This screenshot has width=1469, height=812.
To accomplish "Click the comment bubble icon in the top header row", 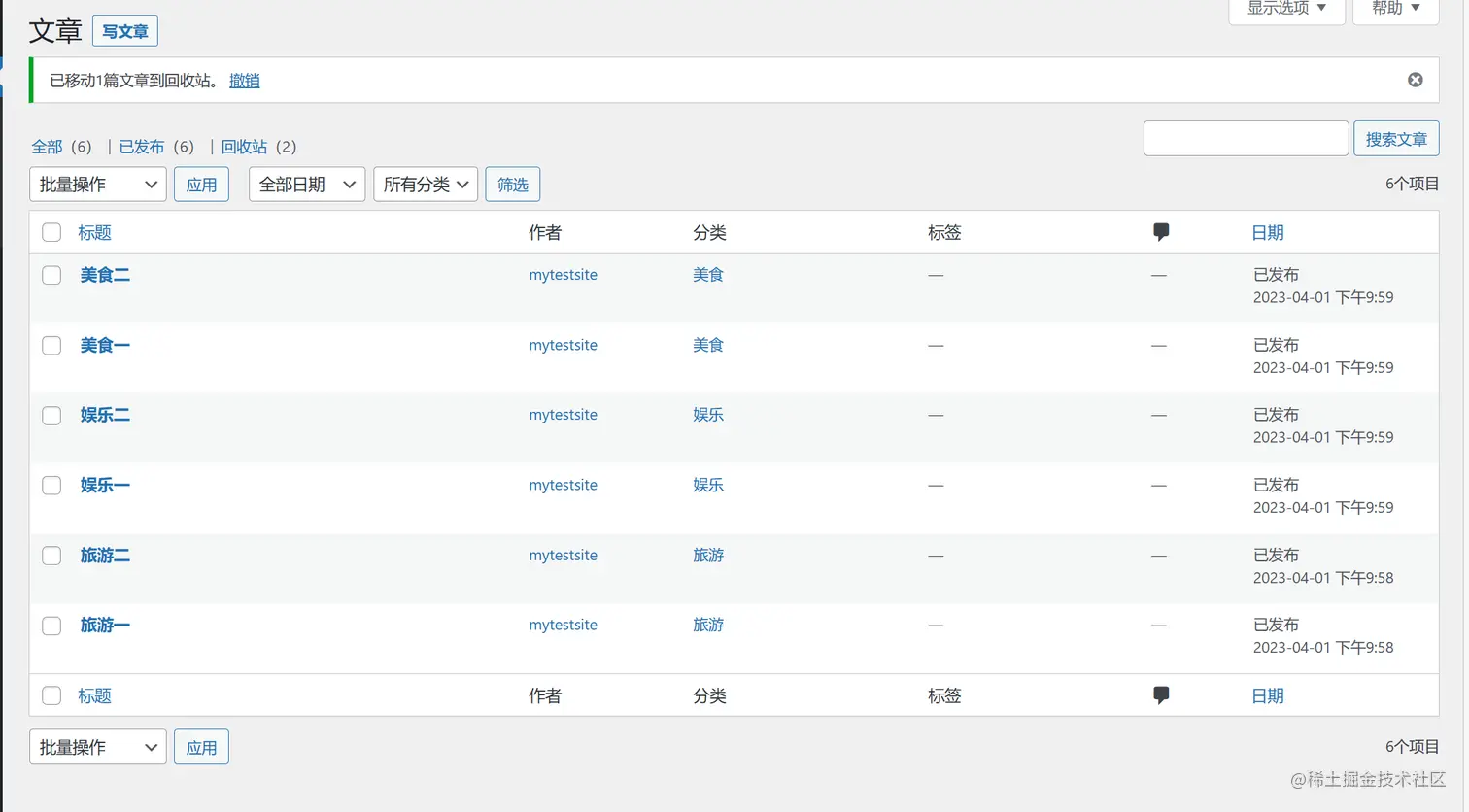I will tap(1161, 231).
